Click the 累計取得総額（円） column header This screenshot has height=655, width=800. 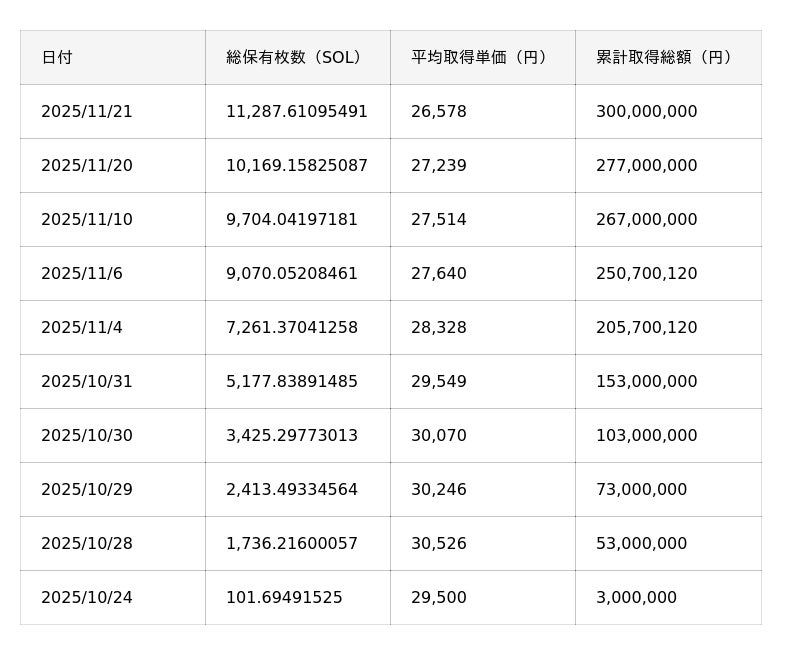667,58
